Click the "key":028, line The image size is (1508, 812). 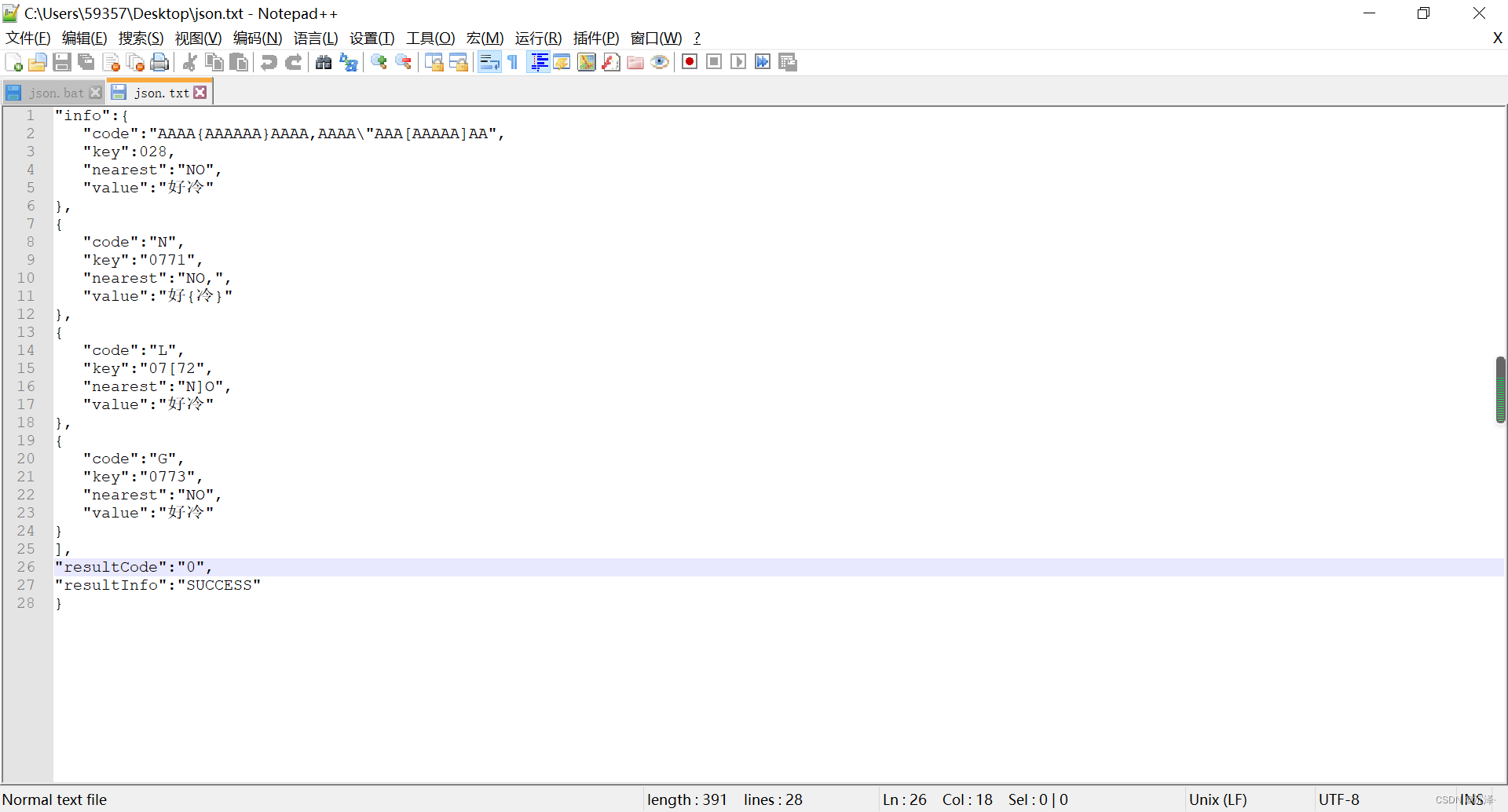129,152
